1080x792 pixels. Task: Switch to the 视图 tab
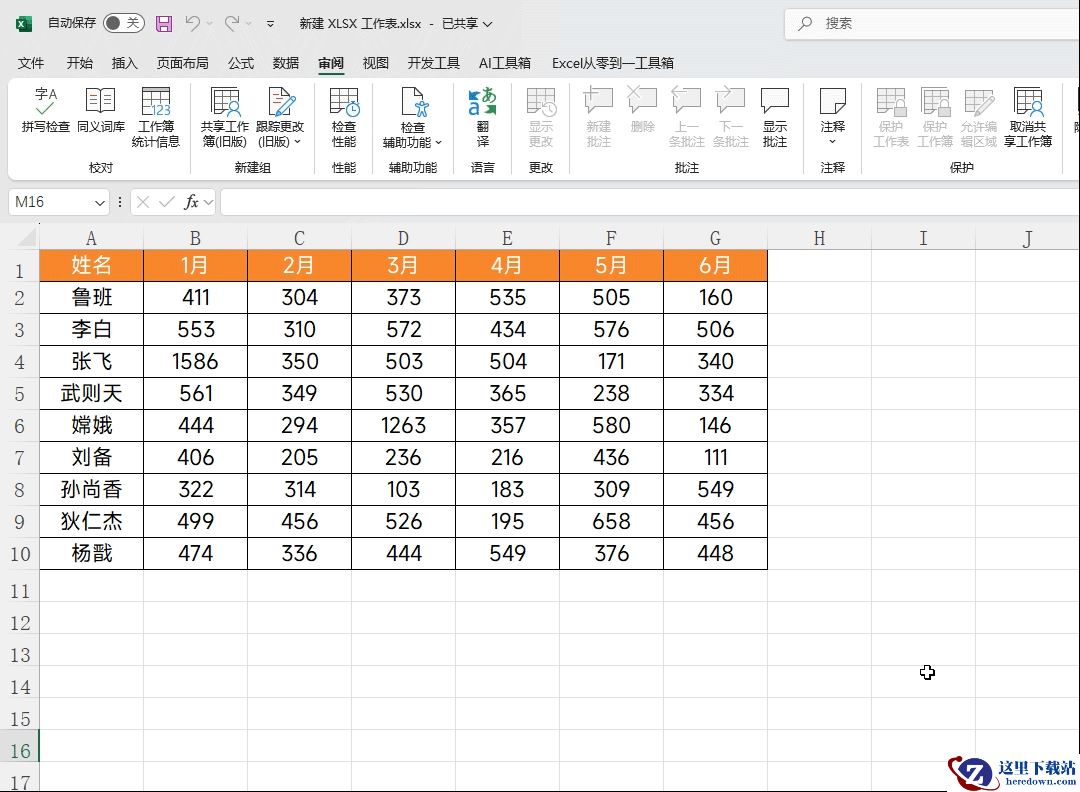pos(375,63)
